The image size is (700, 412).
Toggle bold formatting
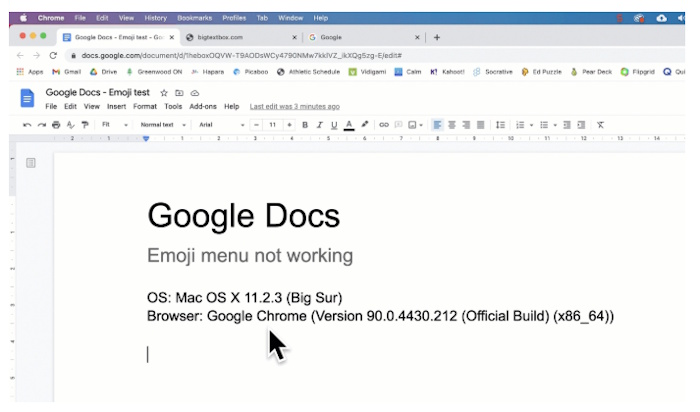[305, 125]
